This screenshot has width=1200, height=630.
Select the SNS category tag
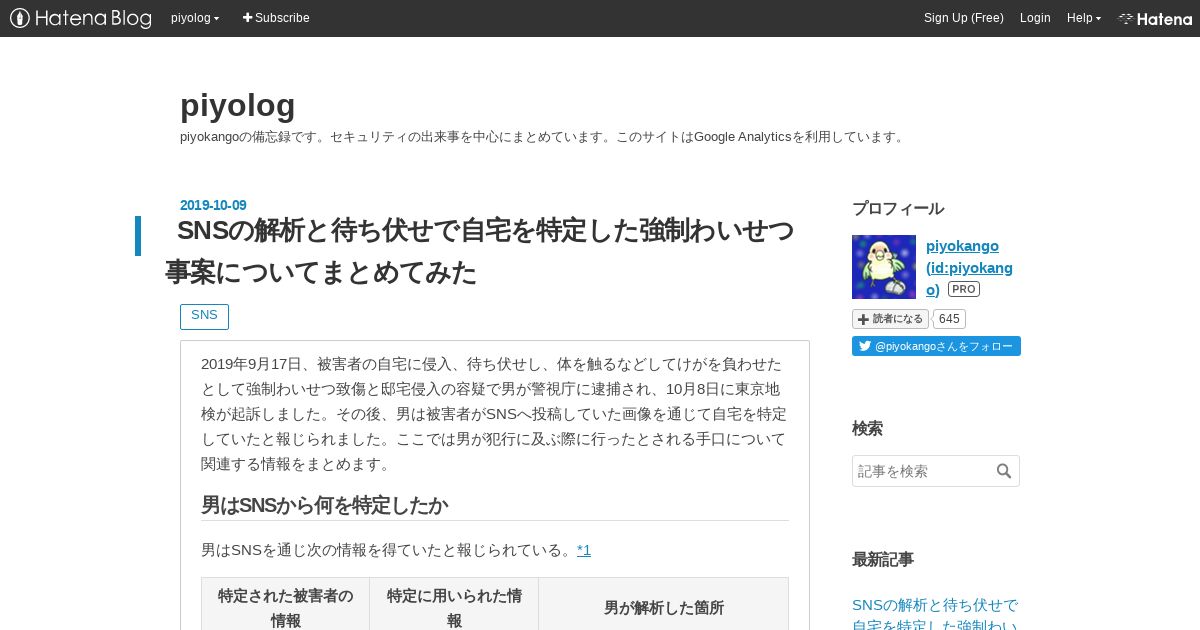(x=204, y=316)
